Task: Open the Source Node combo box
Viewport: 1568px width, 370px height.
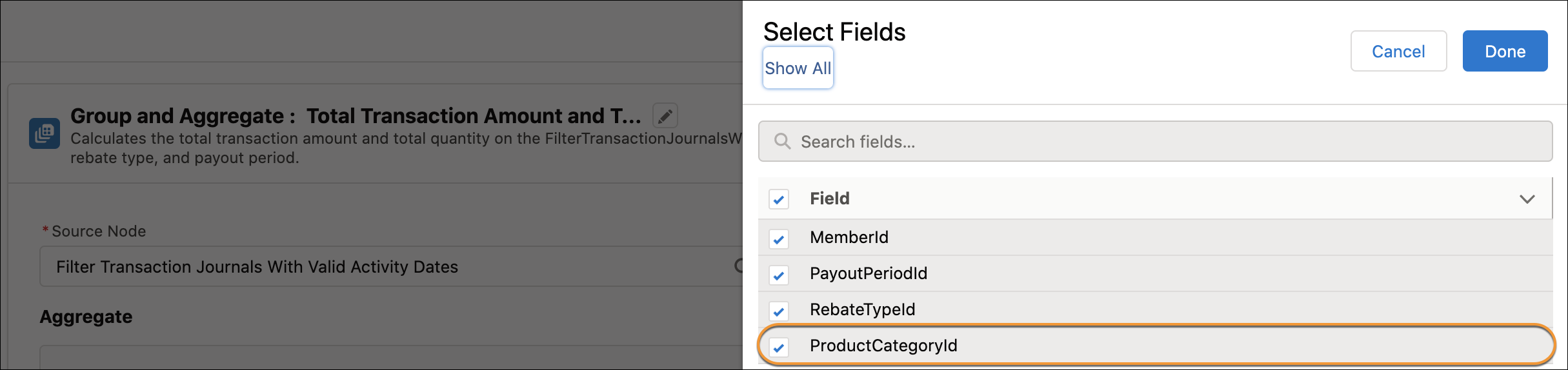Action: click(x=391, y=266)
